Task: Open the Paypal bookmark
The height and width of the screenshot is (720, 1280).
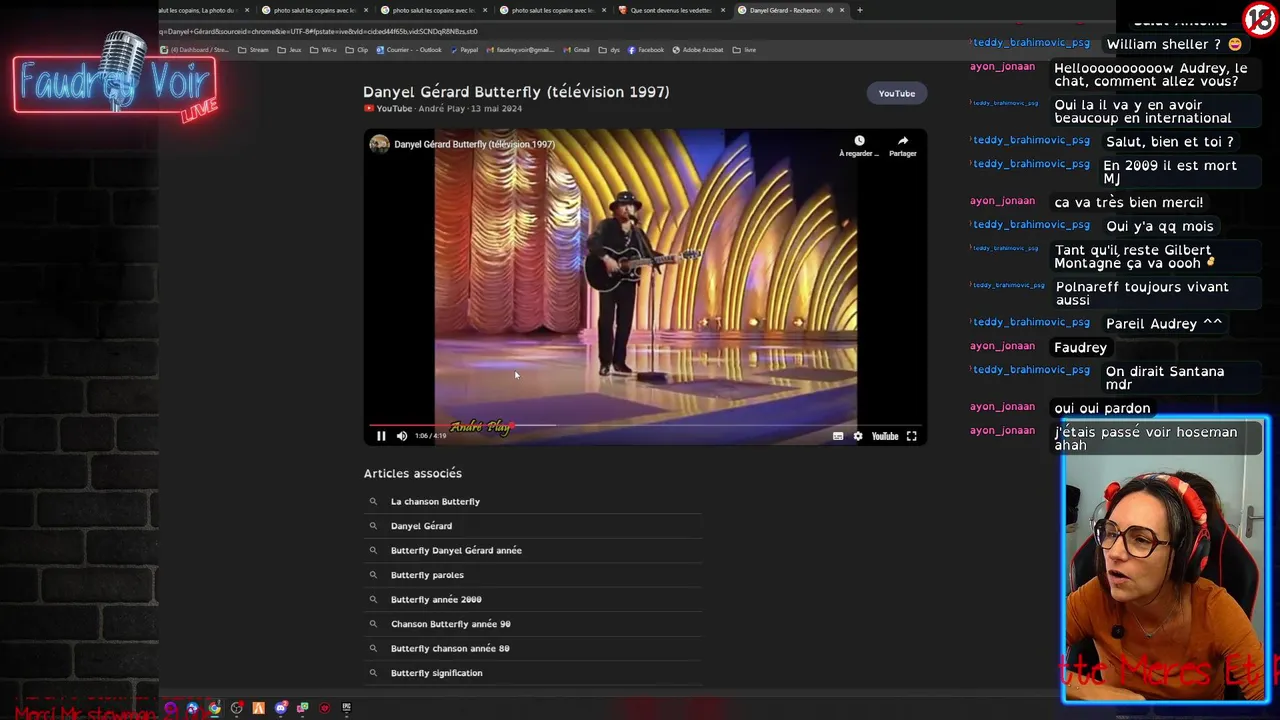Action: pos(464,50)
